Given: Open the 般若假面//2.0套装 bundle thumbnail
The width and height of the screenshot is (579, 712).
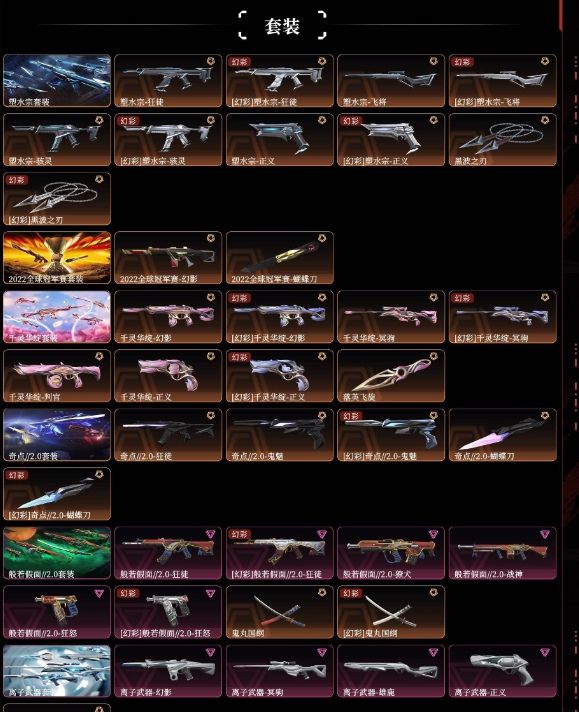Looking at the screenshot, I should (x=57, y=553).
